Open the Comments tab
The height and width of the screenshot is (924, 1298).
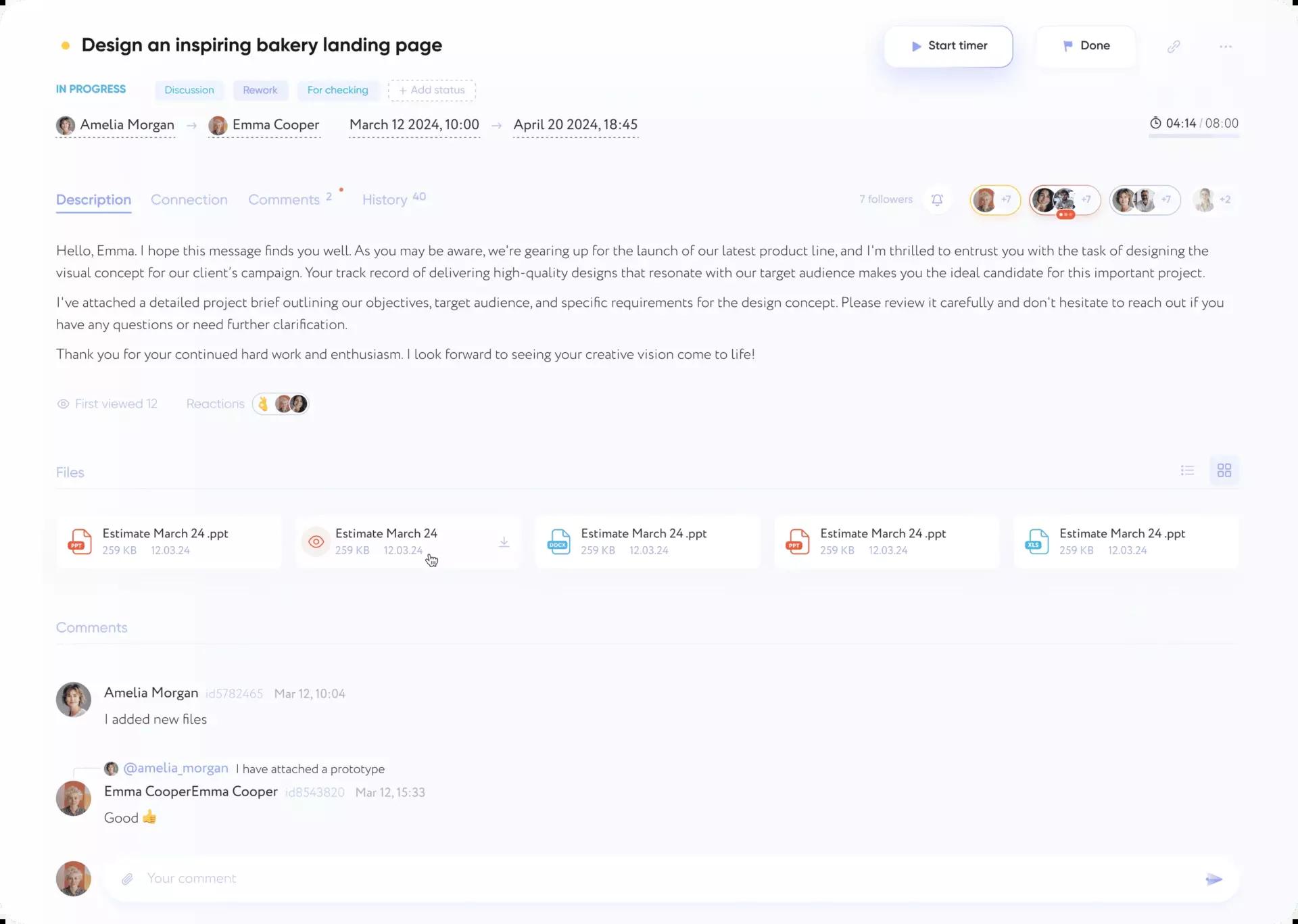pos(284,199)
